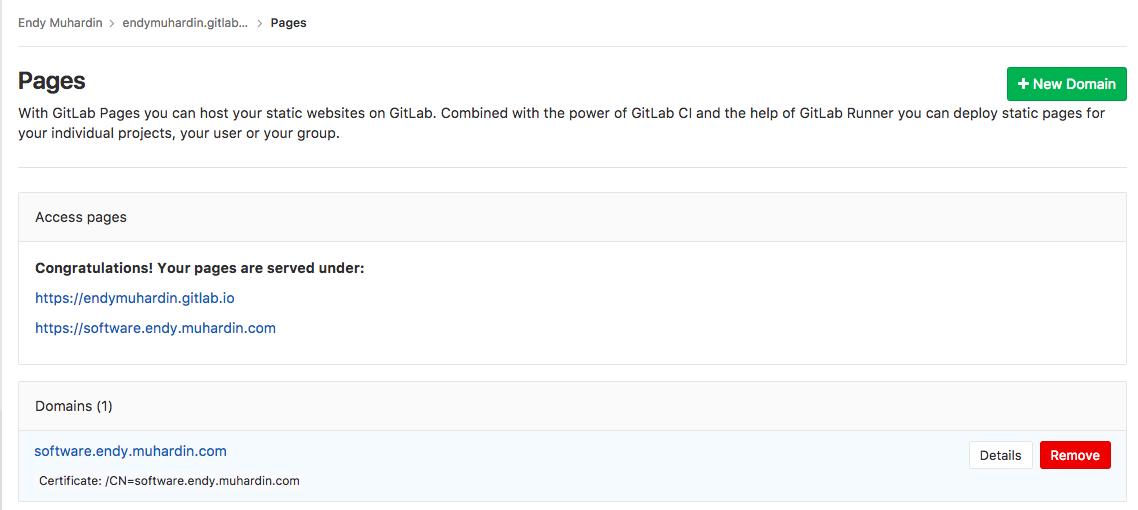Click the Congratulations served-under message

[x=200, y=268]
